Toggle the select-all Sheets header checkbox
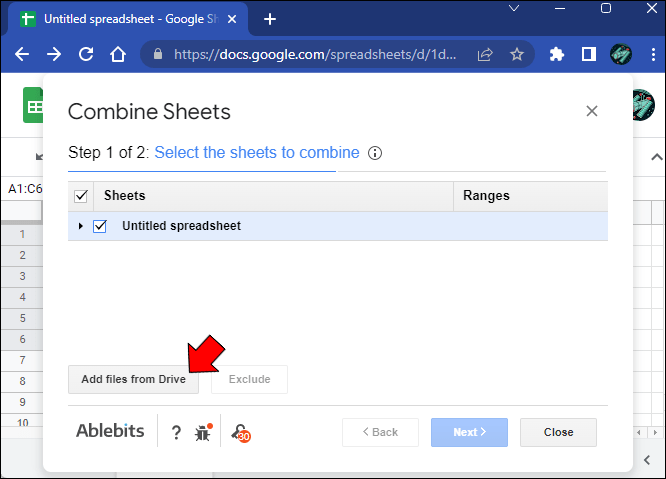 (x=81, y=196)
